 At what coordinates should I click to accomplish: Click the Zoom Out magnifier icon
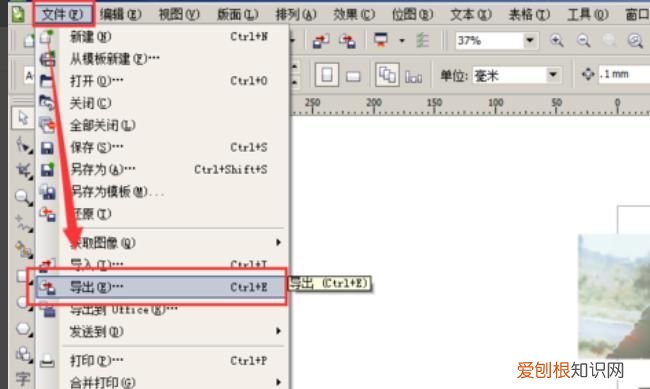click(583, 41)
